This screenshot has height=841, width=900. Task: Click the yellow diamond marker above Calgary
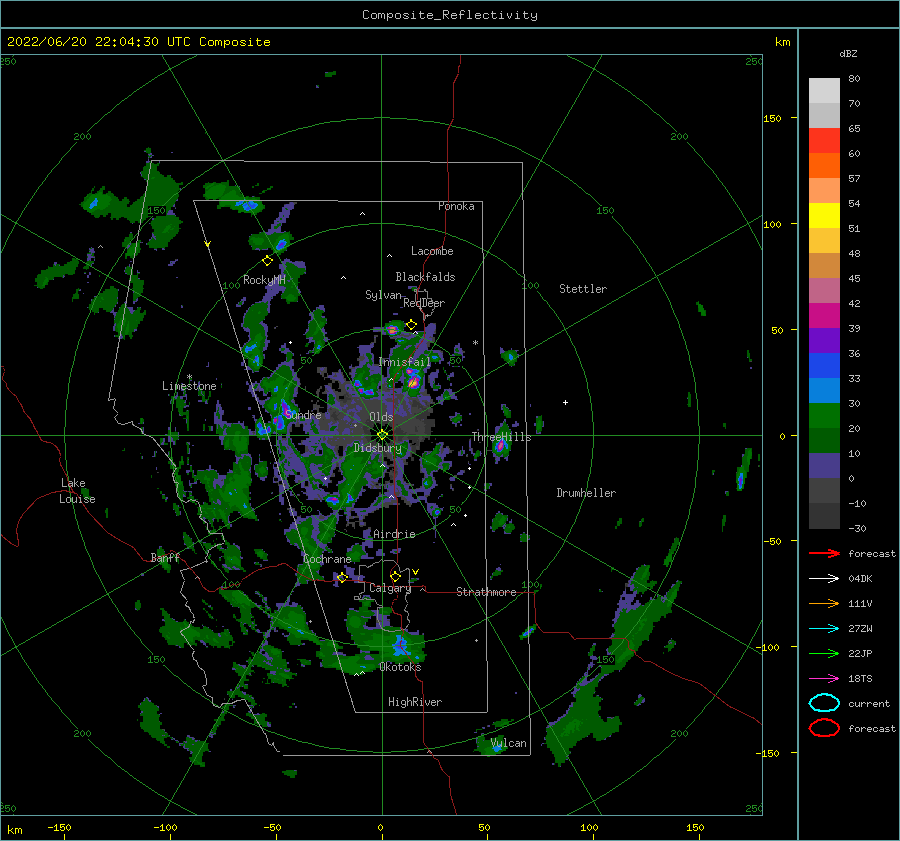(395, 576)
